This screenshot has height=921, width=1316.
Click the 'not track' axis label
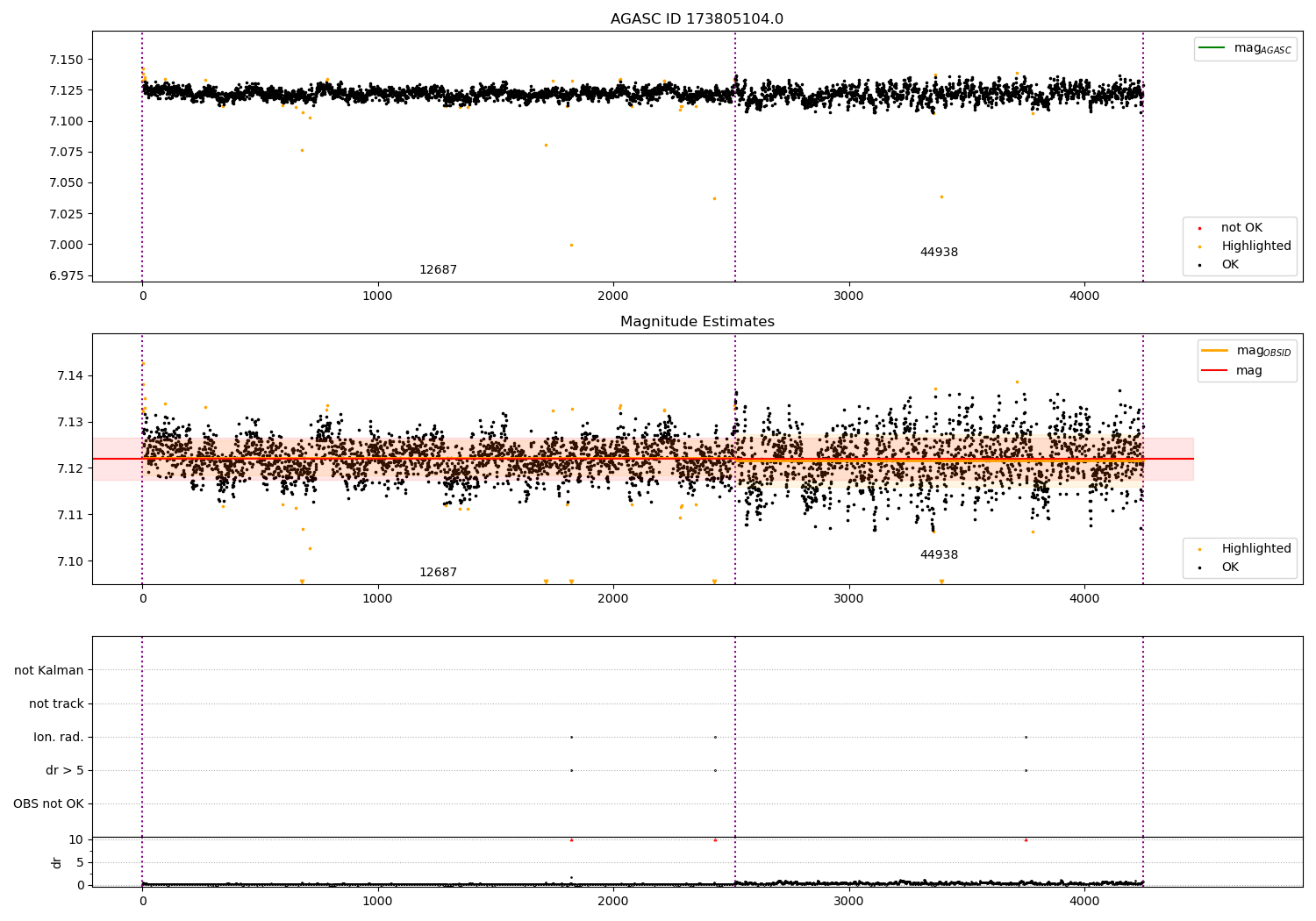[x=56, y=703]
